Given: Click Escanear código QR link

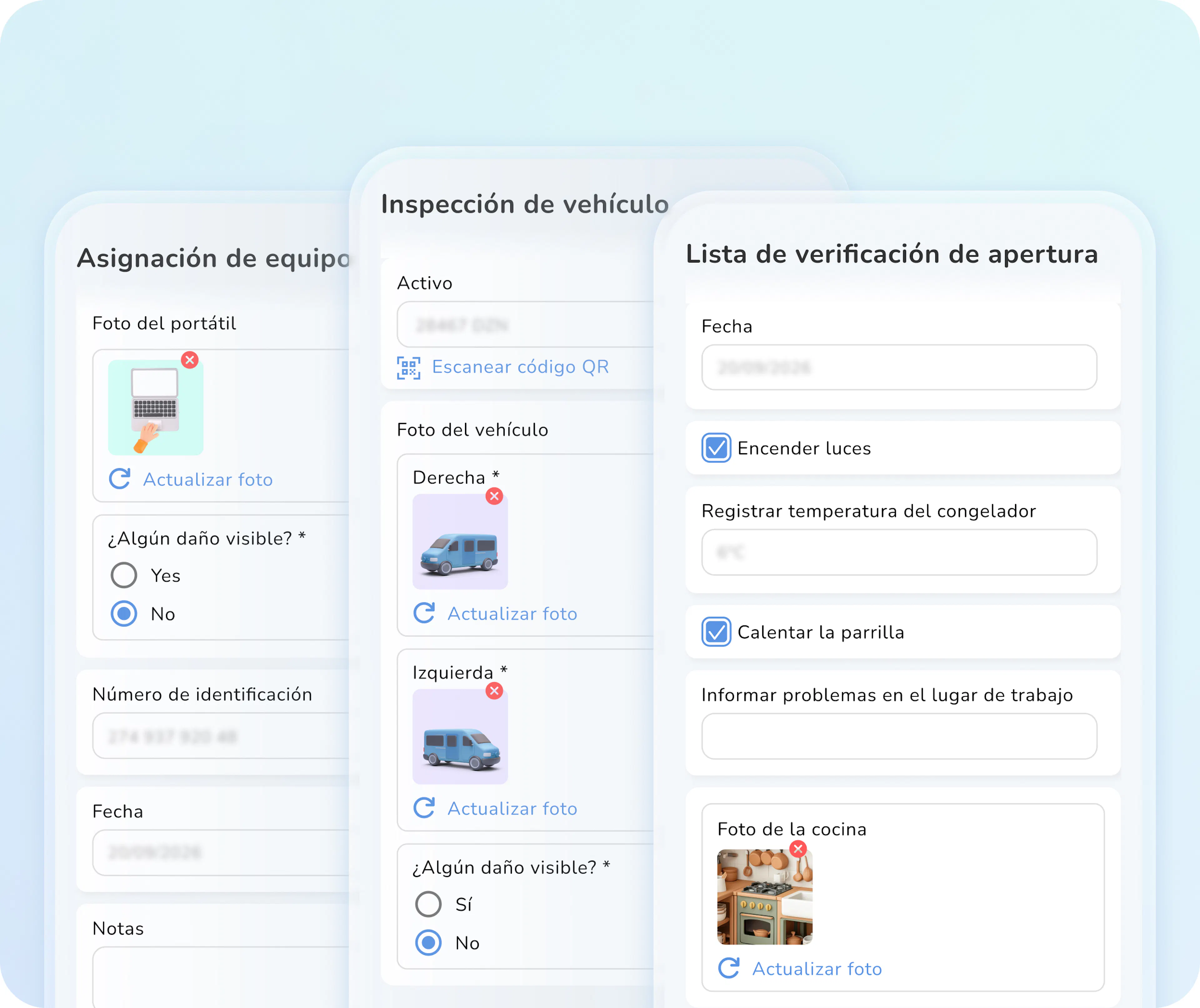Looking at the screenshot, I should pos(521,367).
